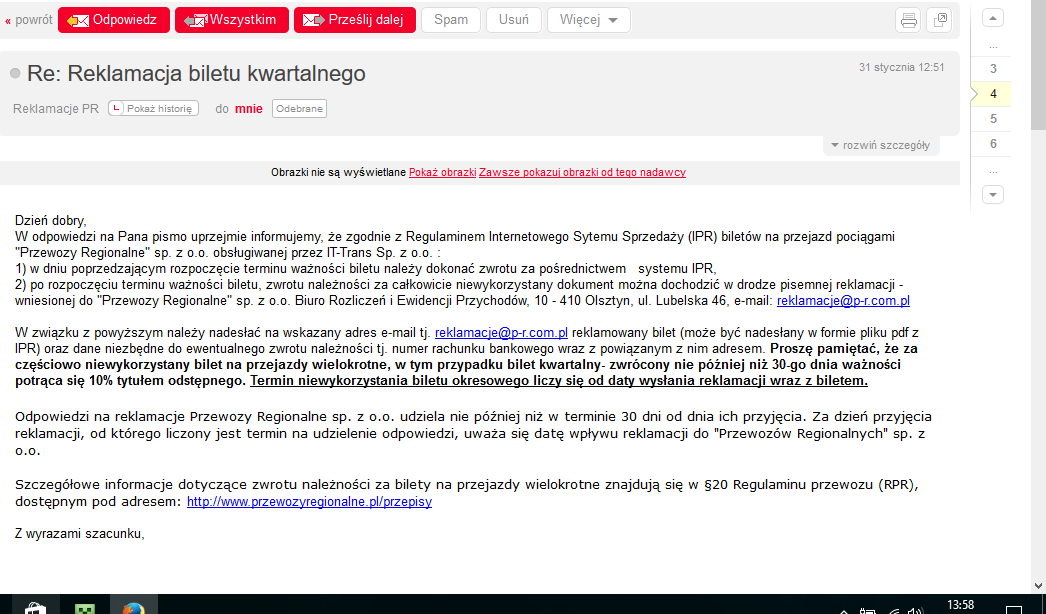This screenshot has width=1046, height=614.
Task: Click the volume icon in system tray
Action: (915, 610)
